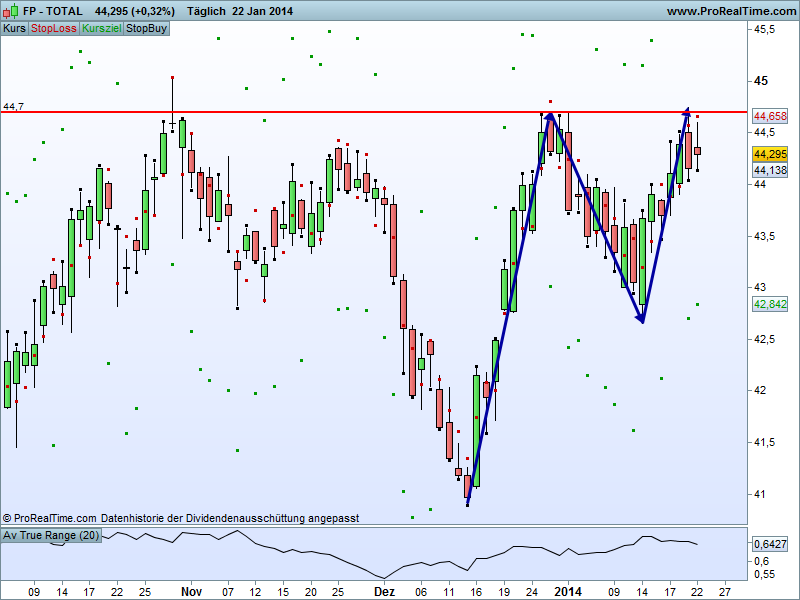Click the ProRealTime.com copyright notice

click(x=181, y=518)
